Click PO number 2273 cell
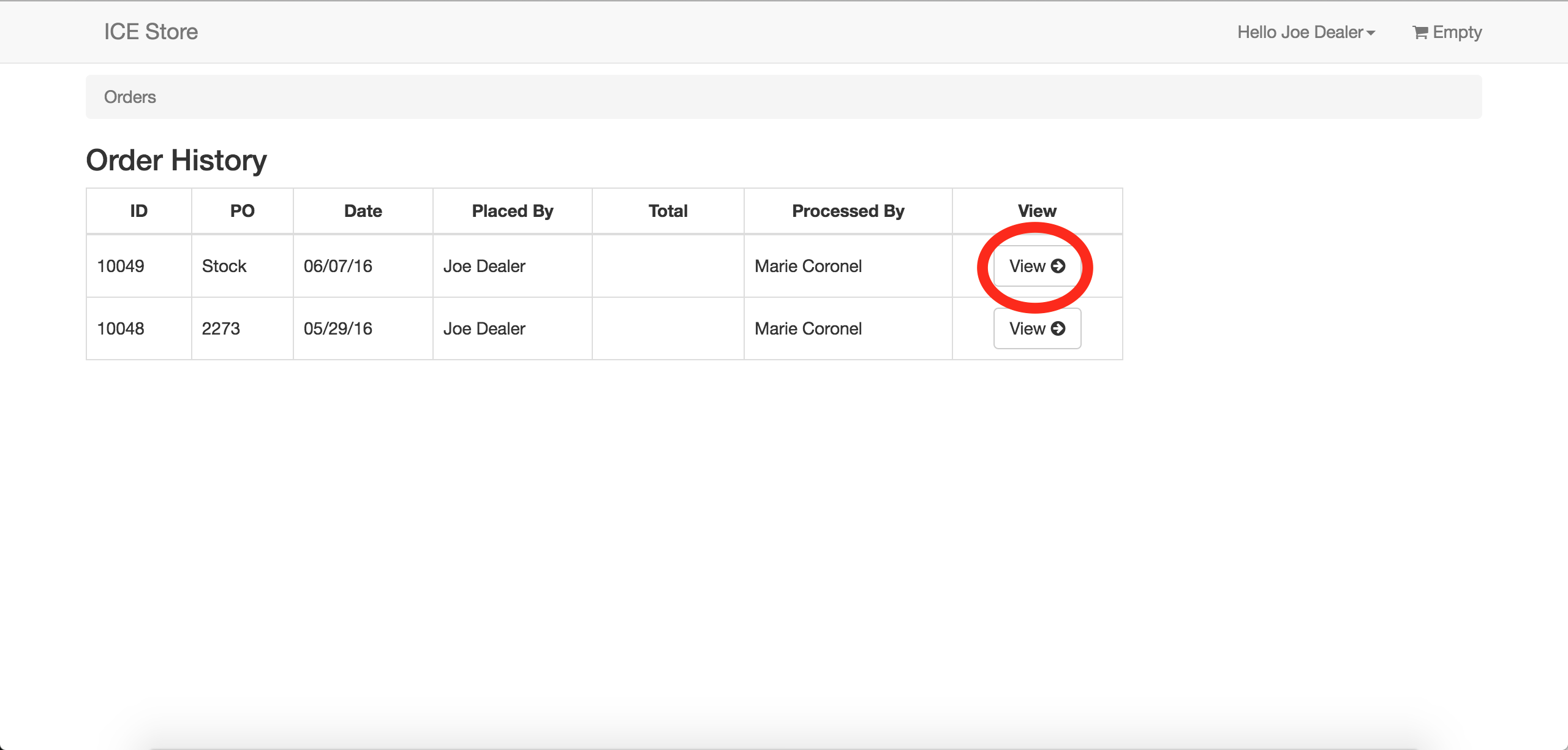 [x=221, y=328]
